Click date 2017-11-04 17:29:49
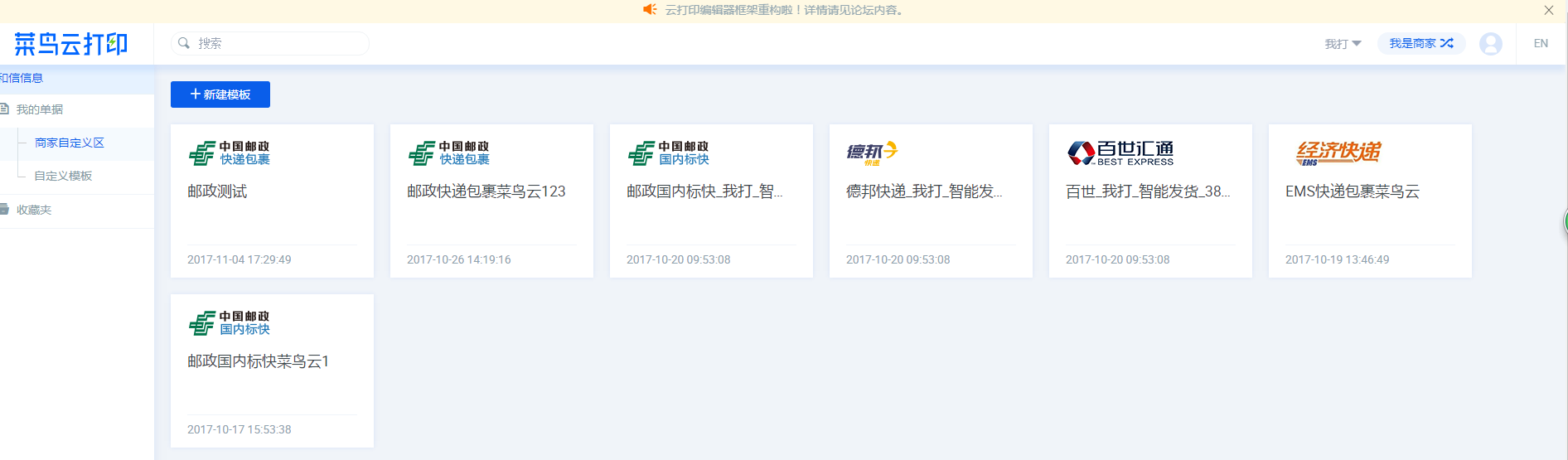The width and height of the screenshot is (1568, 460). click(x=240, y=259)
